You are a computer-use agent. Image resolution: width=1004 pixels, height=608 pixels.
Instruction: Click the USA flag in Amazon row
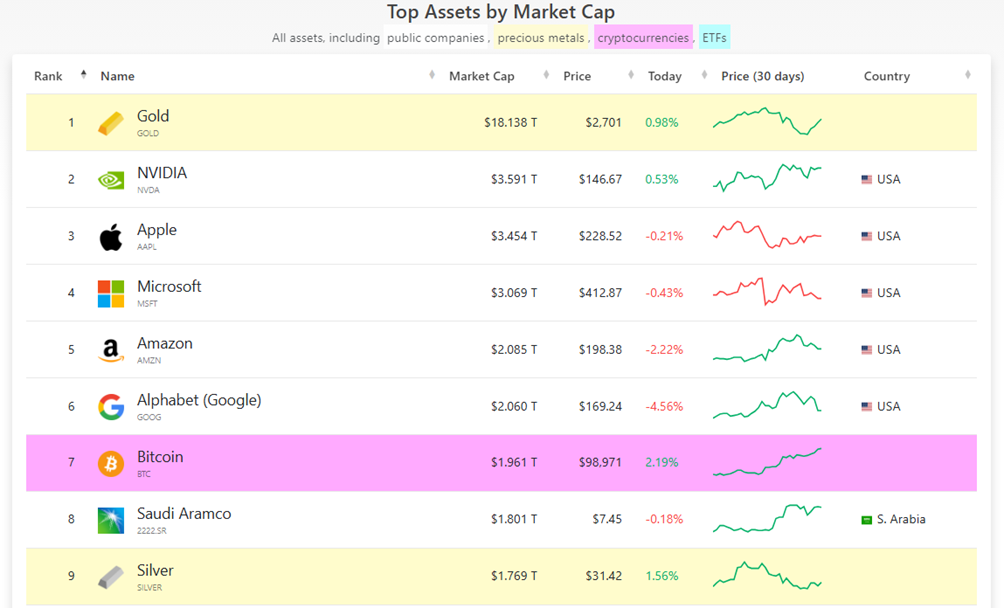(866, 350)
